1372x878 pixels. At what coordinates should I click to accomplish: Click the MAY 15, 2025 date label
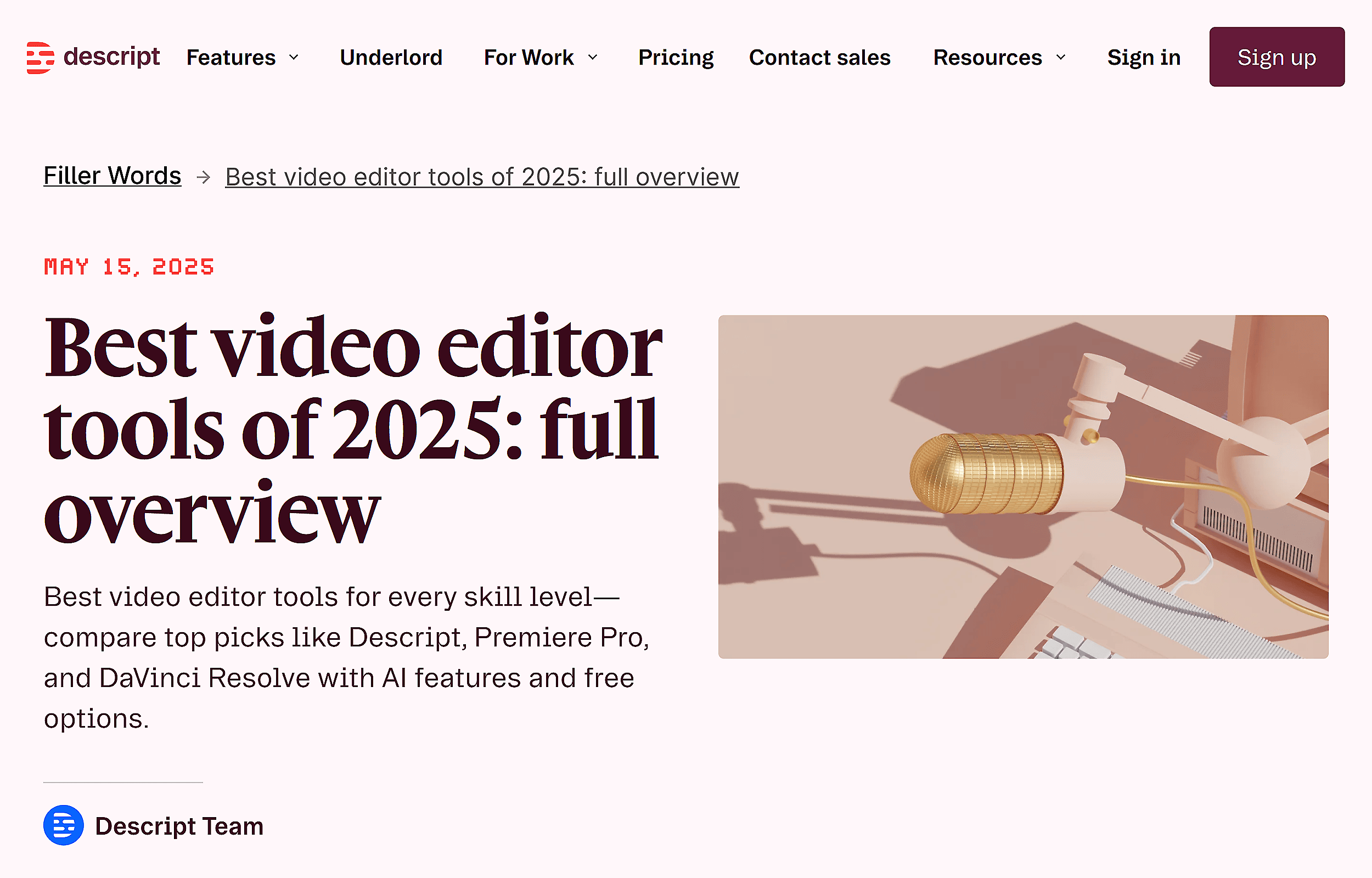129,267
